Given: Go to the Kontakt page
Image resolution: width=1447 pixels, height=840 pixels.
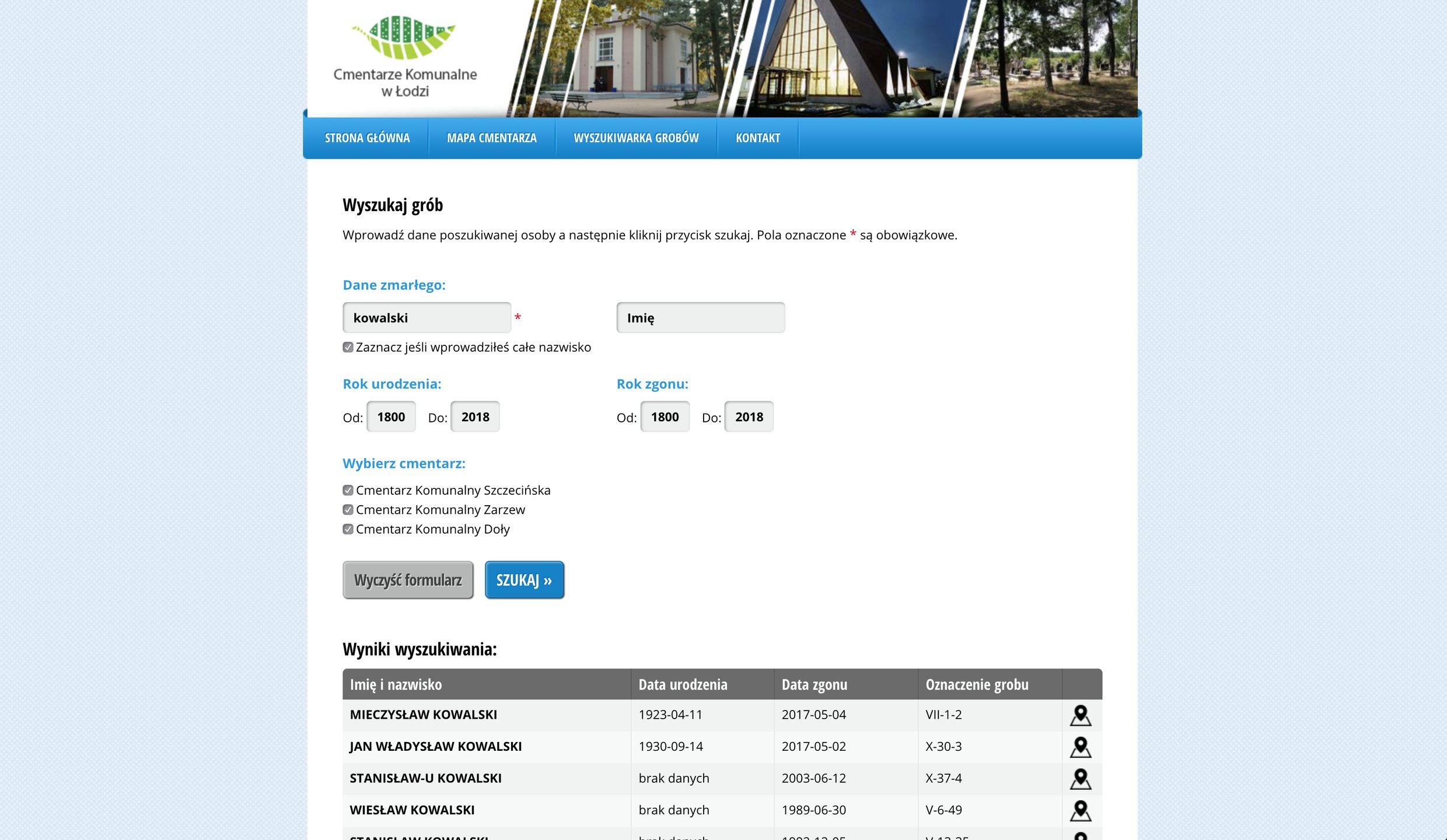Looking at the screenshot, I should click(757, 138).
